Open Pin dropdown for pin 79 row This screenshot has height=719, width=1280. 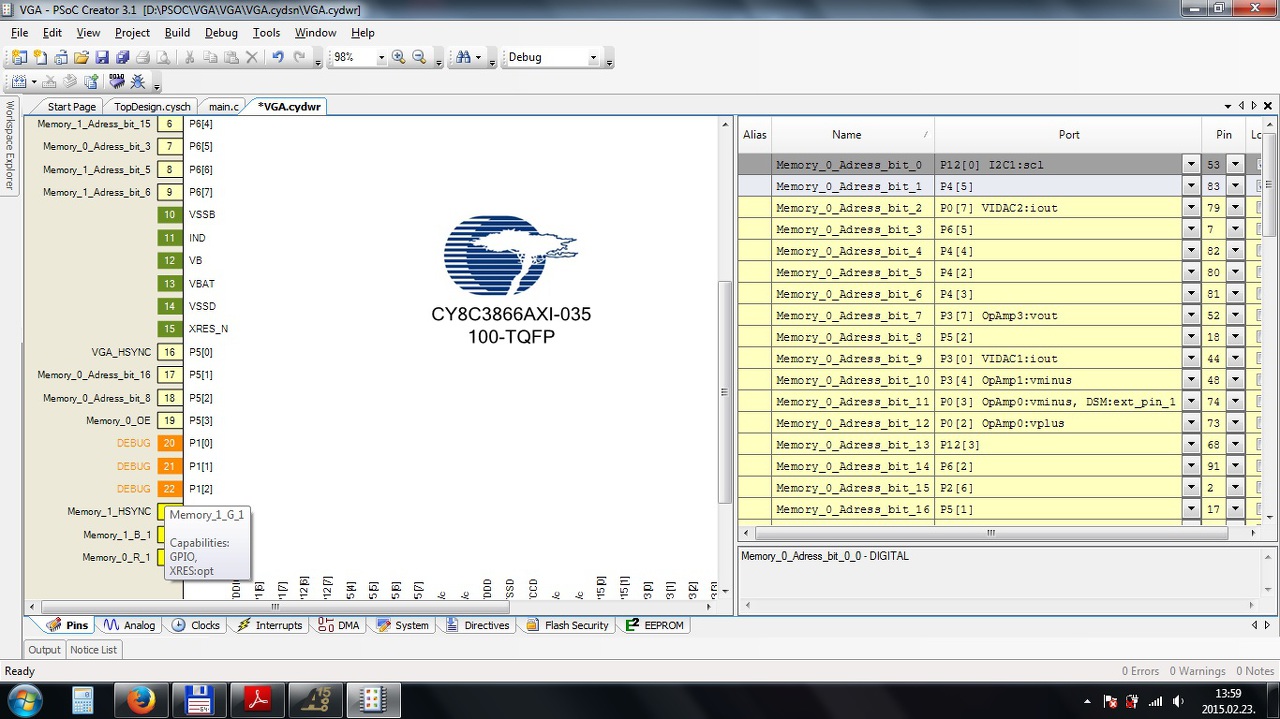coord(1235,208)
